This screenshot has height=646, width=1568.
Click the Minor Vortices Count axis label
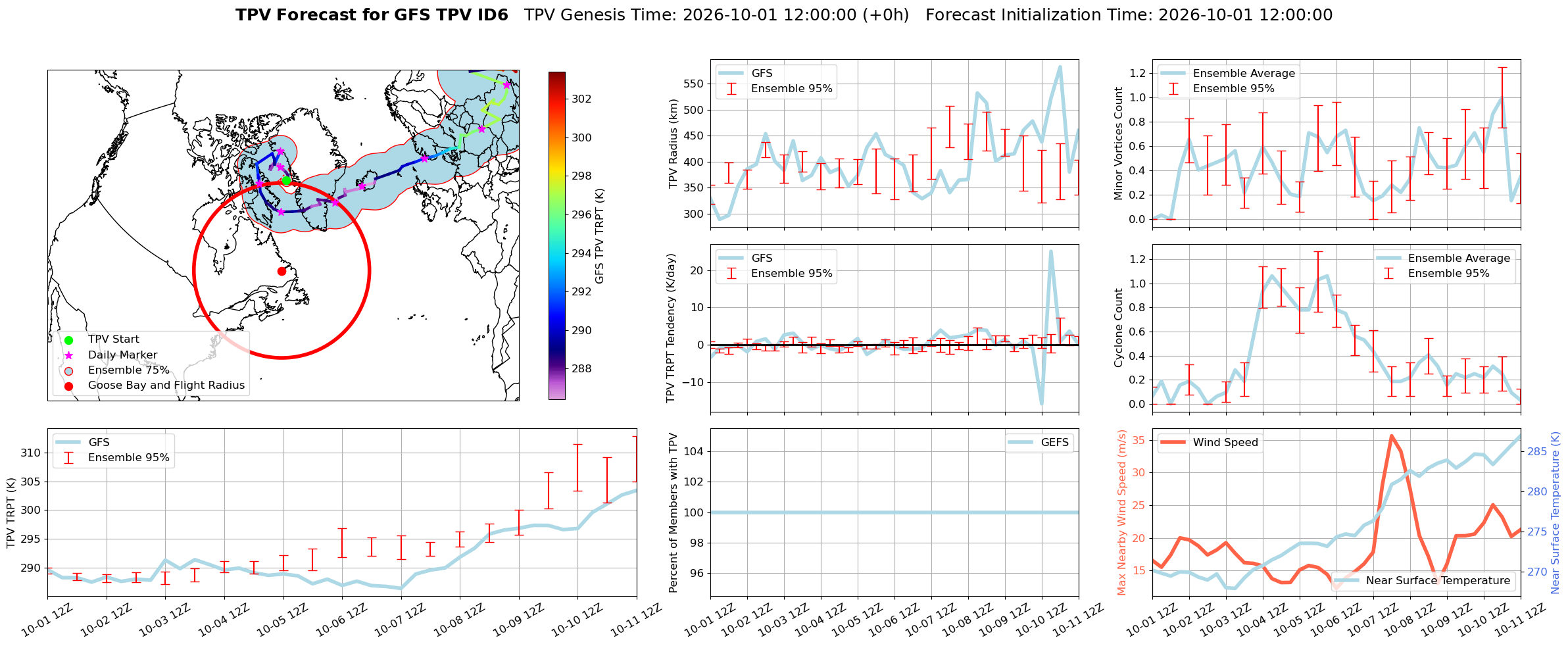tap(1118, 143)
